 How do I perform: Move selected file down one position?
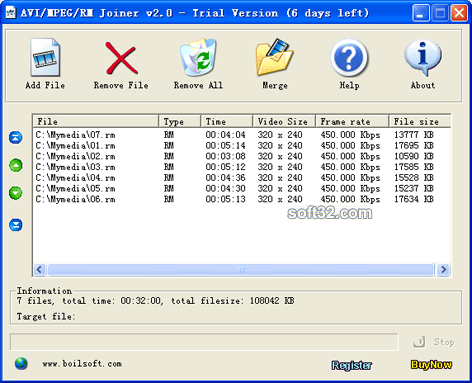(x=16, y=193)
